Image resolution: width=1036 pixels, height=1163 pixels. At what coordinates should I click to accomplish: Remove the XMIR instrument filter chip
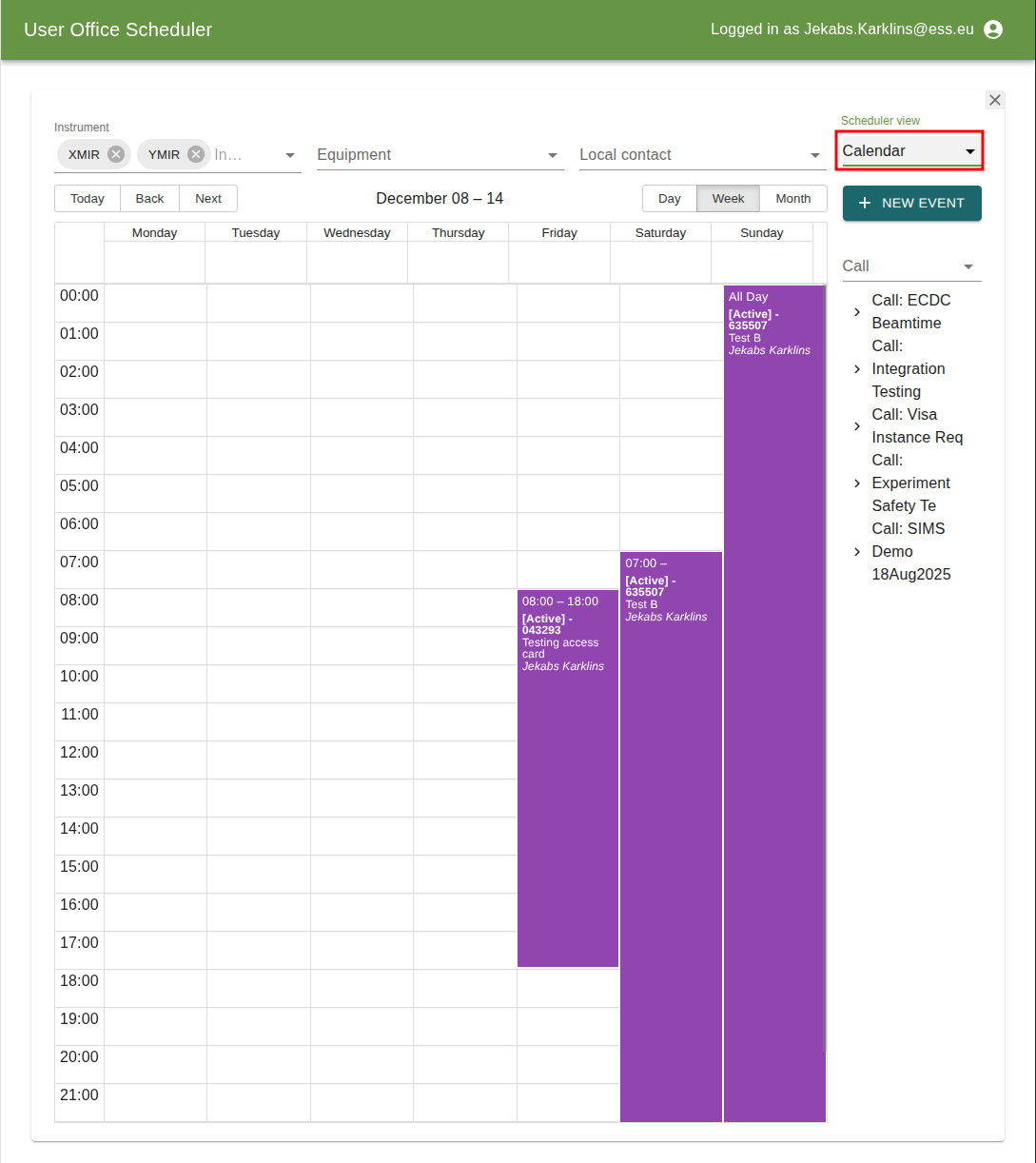tap(117, 153)
